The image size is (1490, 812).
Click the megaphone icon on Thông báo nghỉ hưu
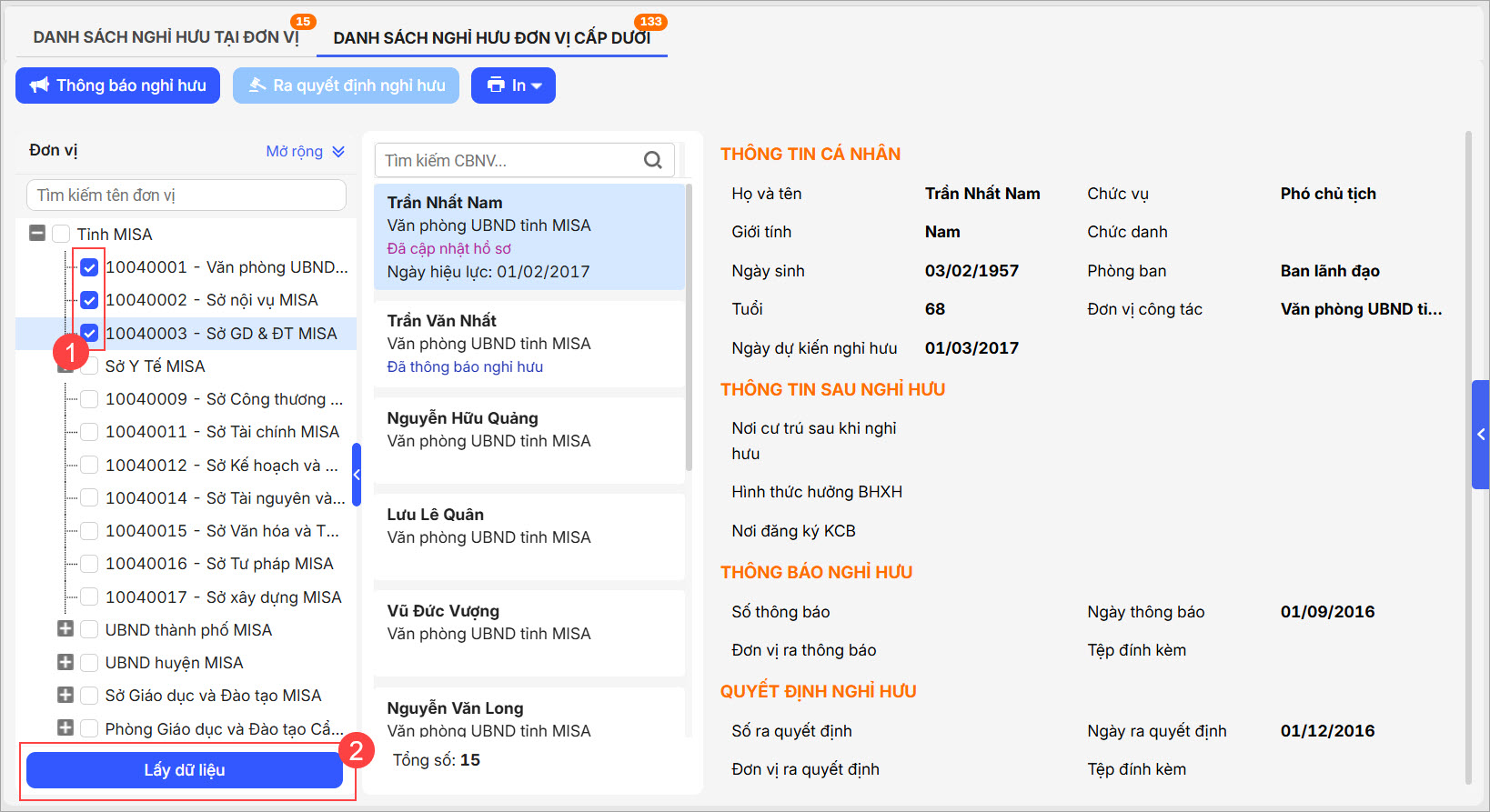click(x=39, y=85)
